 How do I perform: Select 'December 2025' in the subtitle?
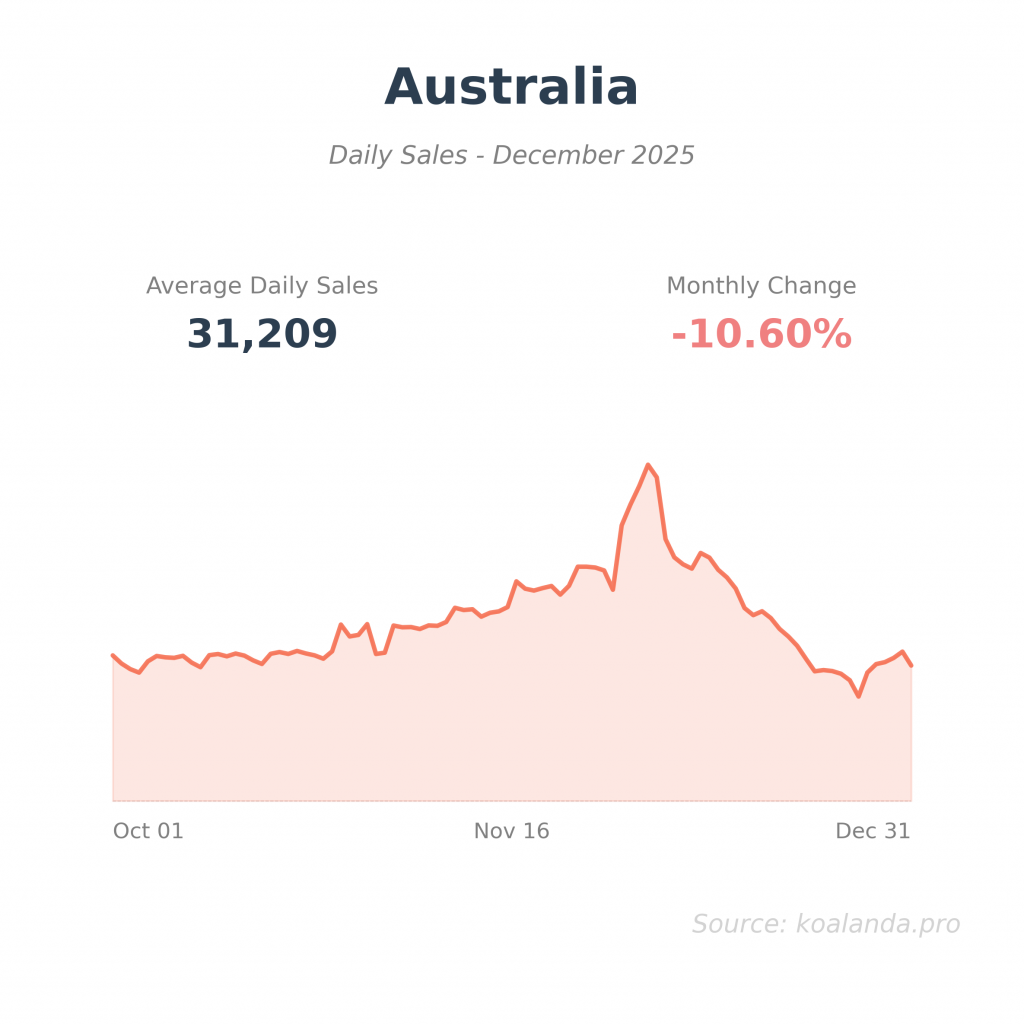(593, 156)
